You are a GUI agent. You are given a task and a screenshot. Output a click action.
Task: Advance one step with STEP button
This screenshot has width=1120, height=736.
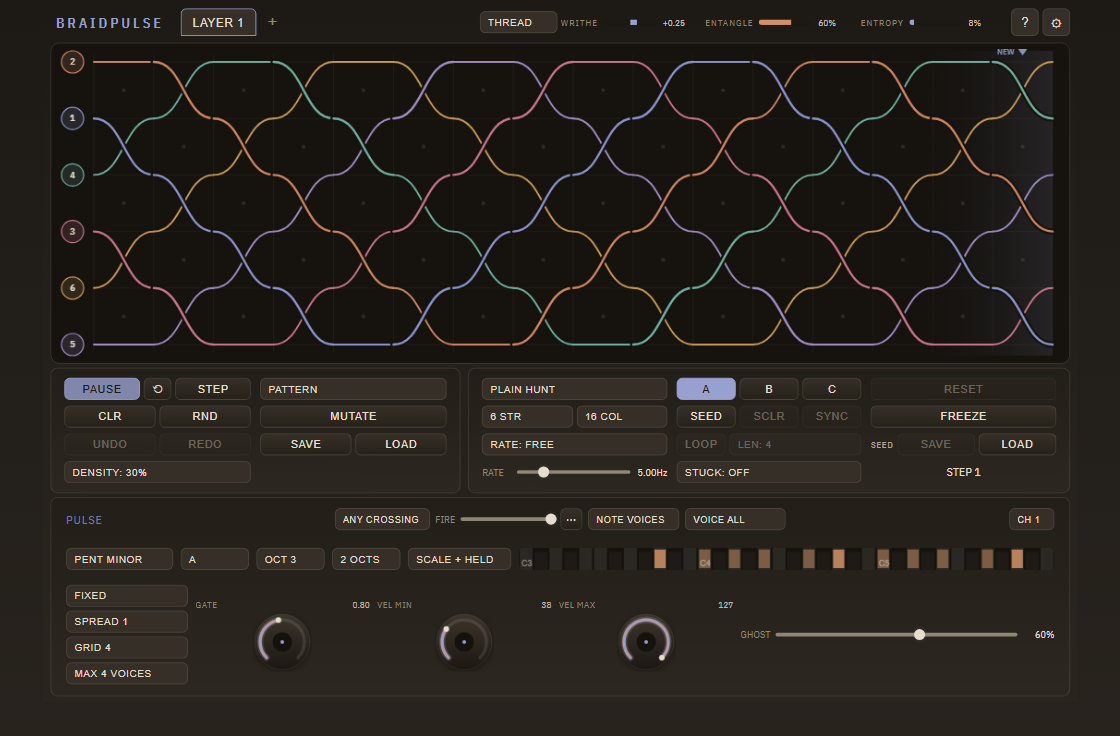point(213,389)
